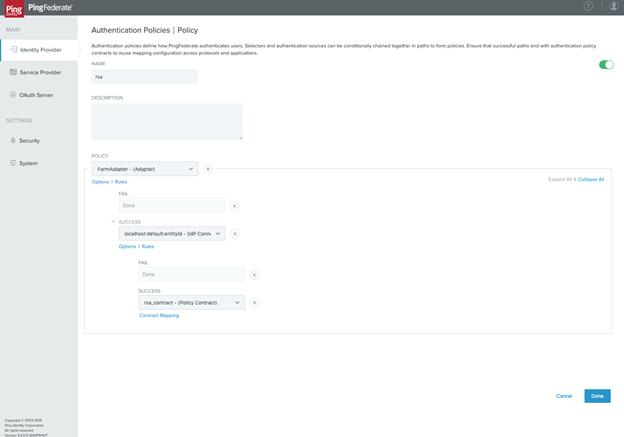Click the NAME input field
The height and width of the screenshot is (437, 624).
(x=144, y=76)
